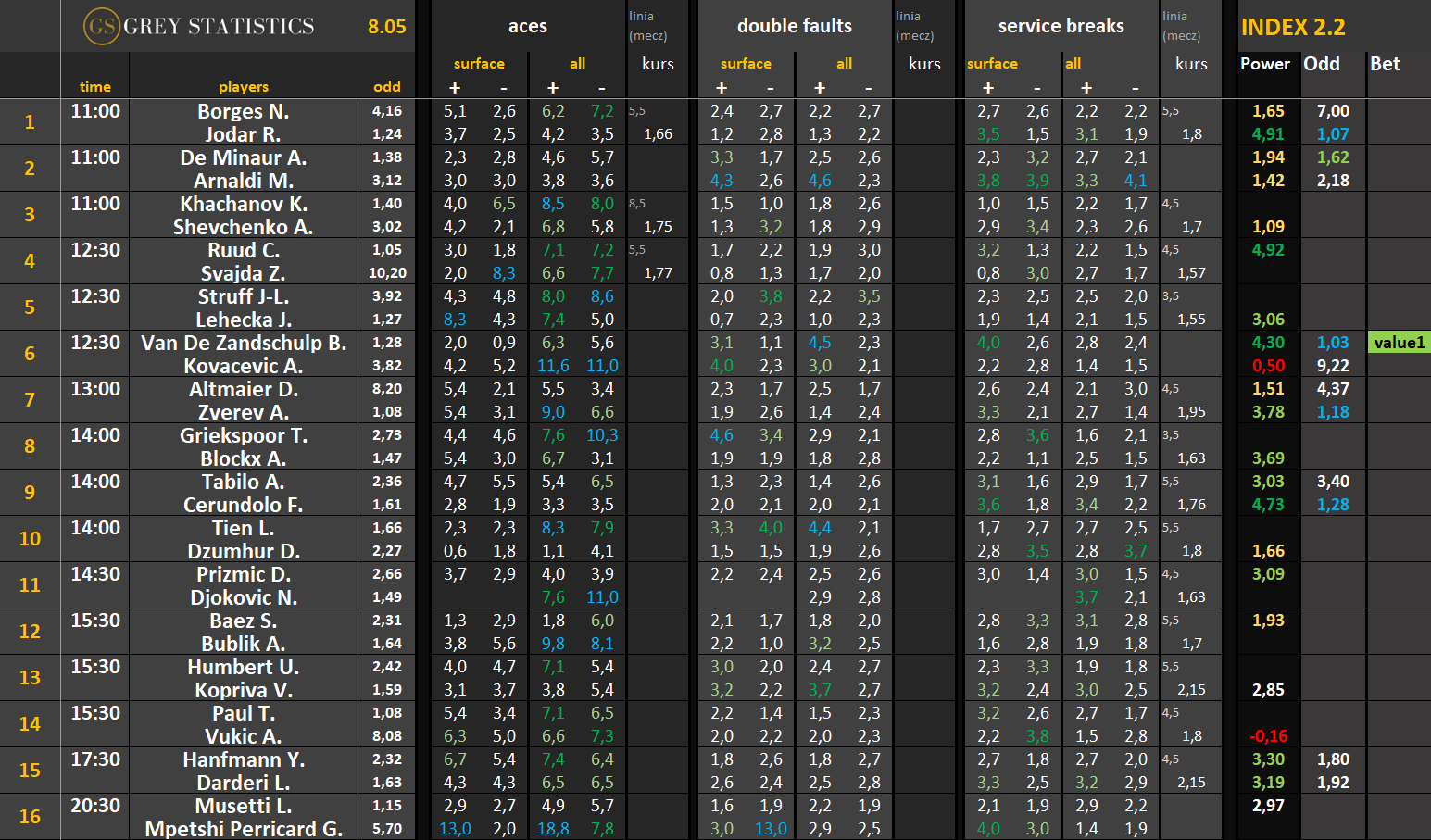Select player Shevchenko A.
1431x840 pixels.
click(x=244, y=227)
